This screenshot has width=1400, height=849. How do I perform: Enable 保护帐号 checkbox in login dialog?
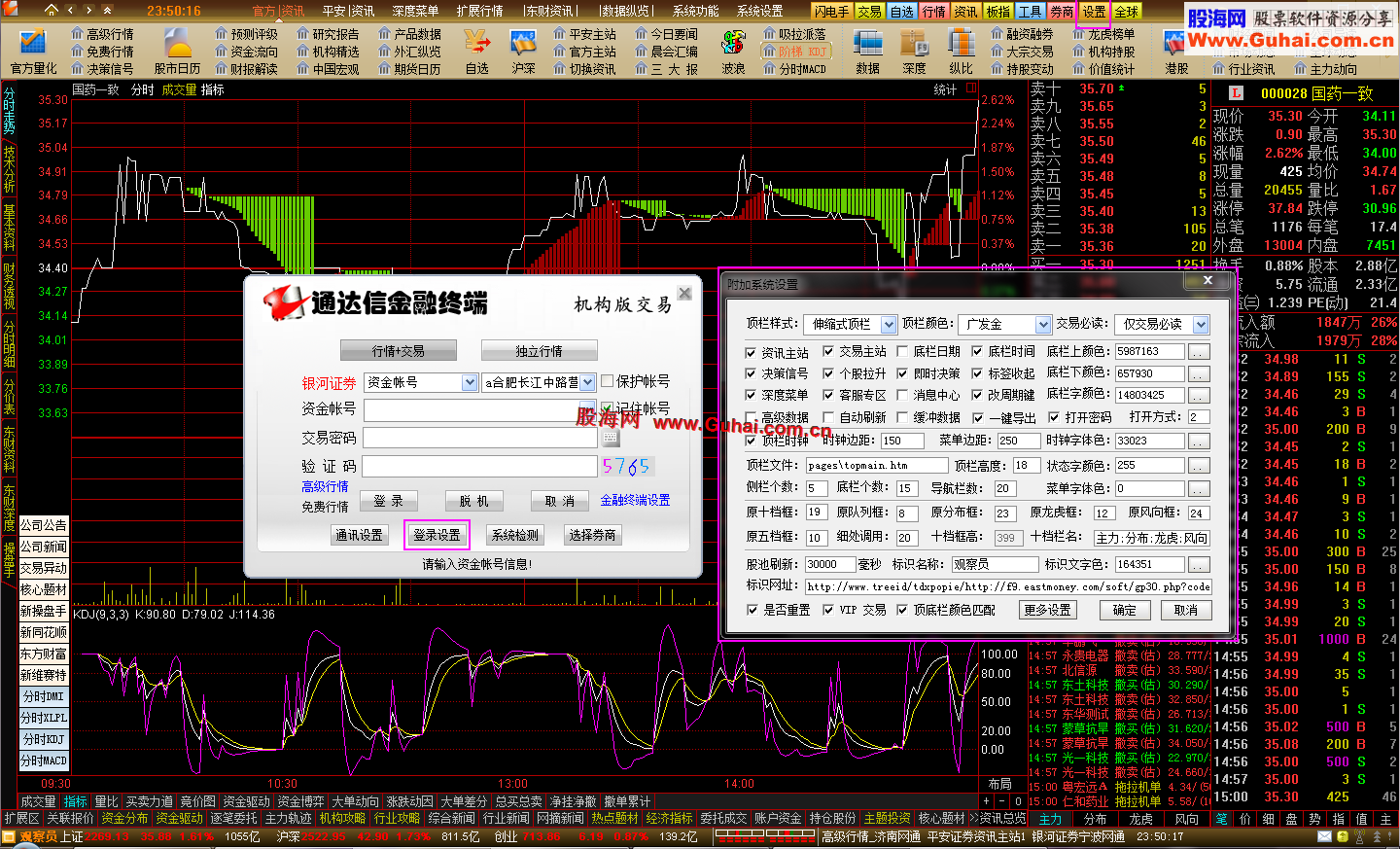[608, 381]
